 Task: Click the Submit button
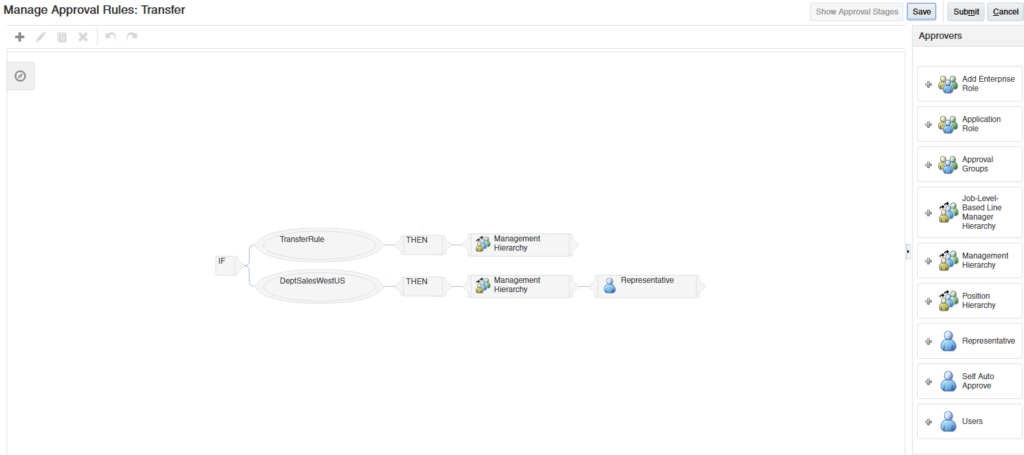[966, 12]
